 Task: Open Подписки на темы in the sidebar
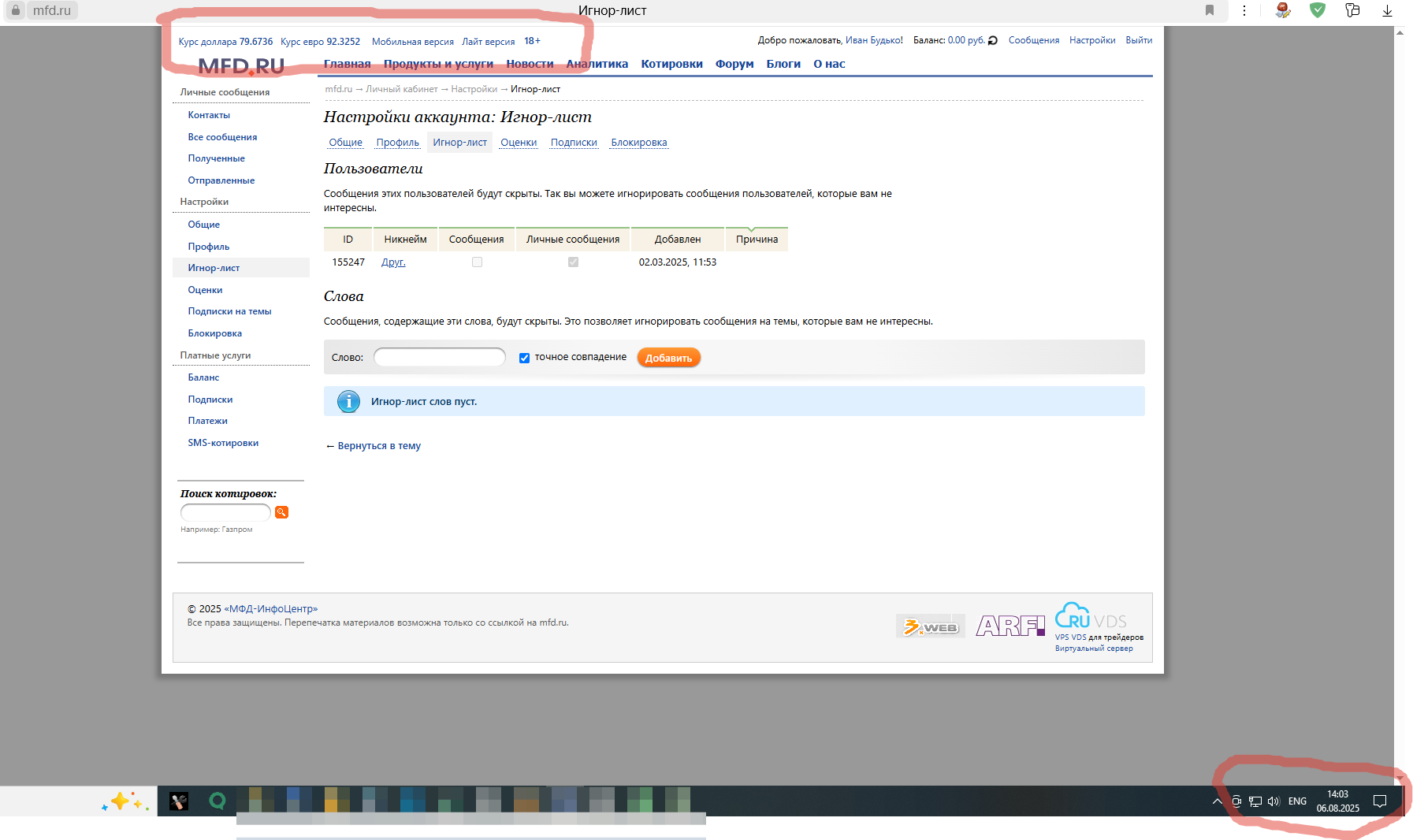point(229,311)
